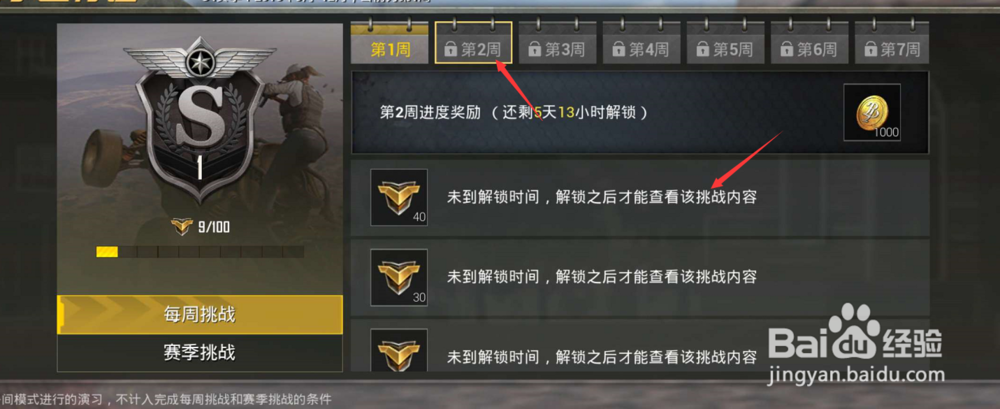Click the gold coin 1000 reward icon
This screenshot has height=409, width=1000.
872,112
